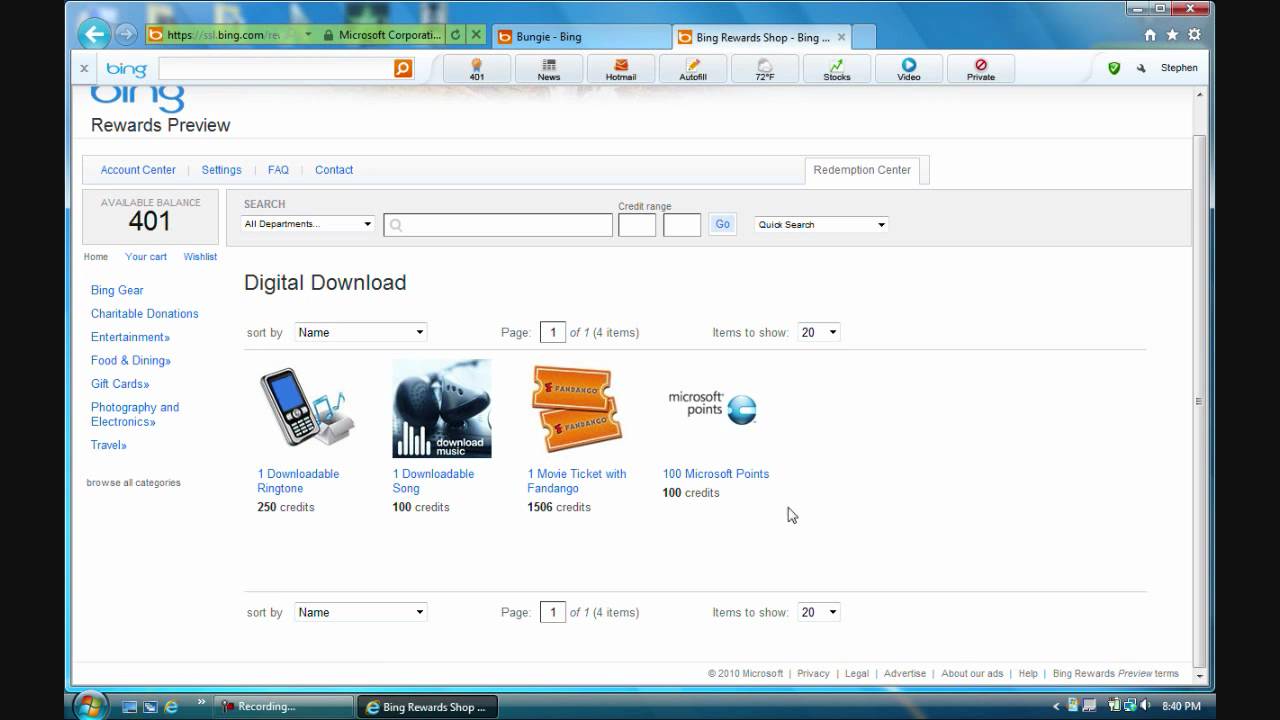Open Charitable Donations category
Image resolution: width=1280 pixels, height=720 pixels.
click(x=145, y=314)
